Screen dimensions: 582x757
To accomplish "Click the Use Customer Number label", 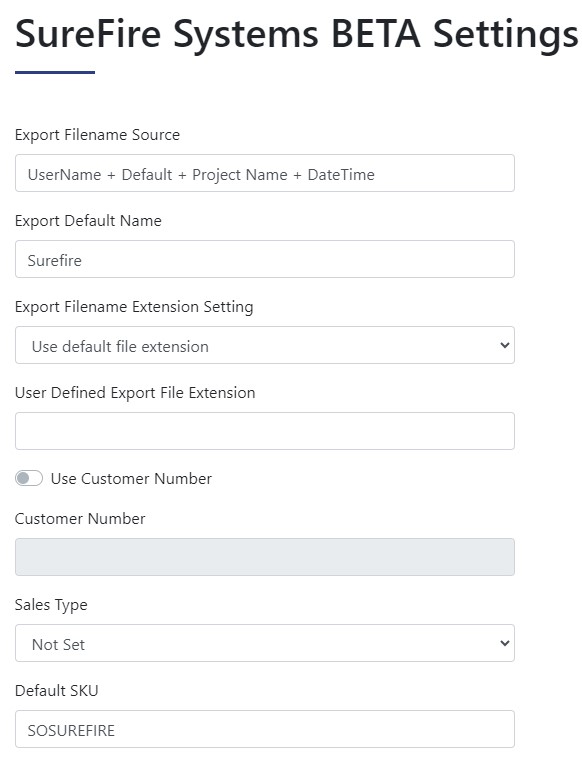I will coord(131,478).
